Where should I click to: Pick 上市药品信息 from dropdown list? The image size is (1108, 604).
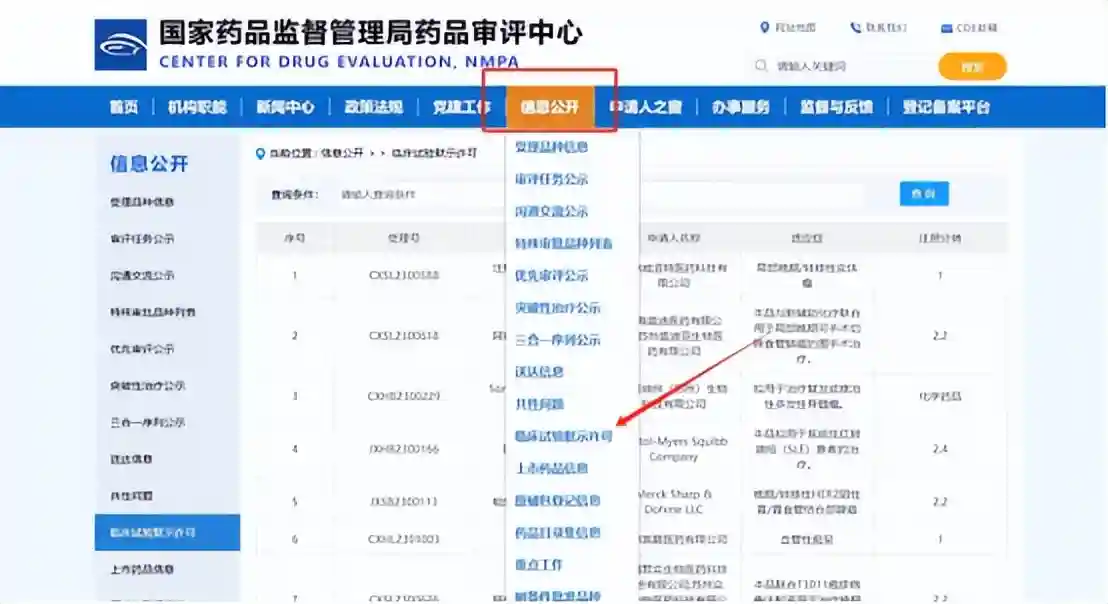coord(551,468)
